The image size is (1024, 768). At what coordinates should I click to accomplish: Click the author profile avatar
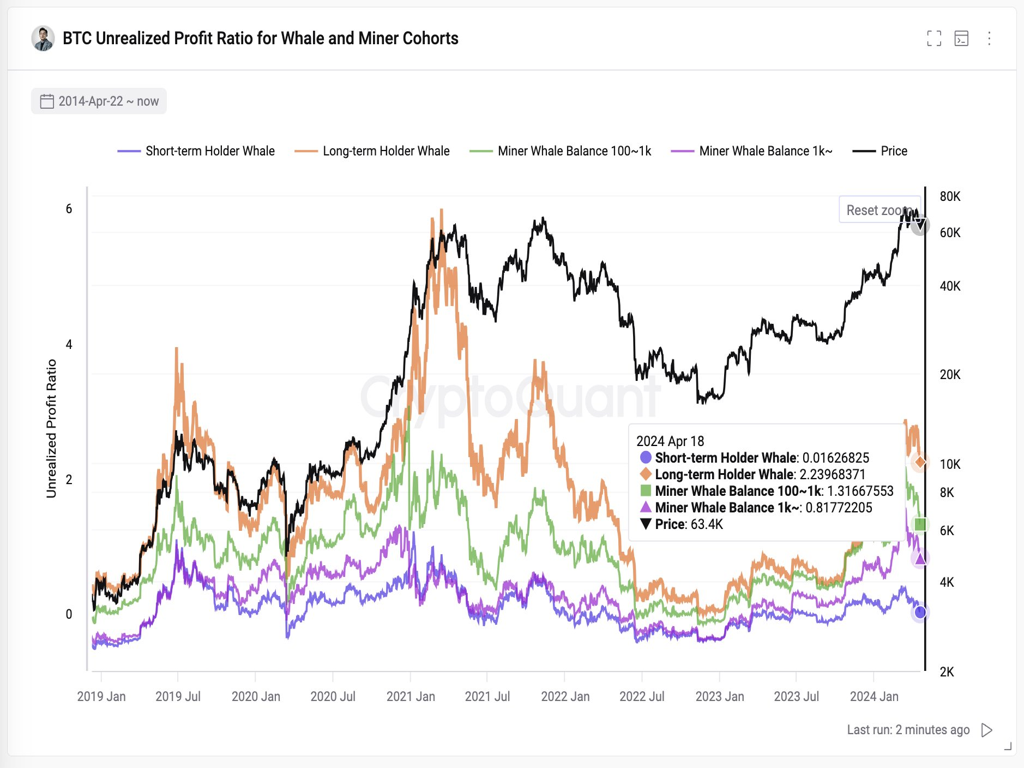pyautogui.click(x=42, y=39)
